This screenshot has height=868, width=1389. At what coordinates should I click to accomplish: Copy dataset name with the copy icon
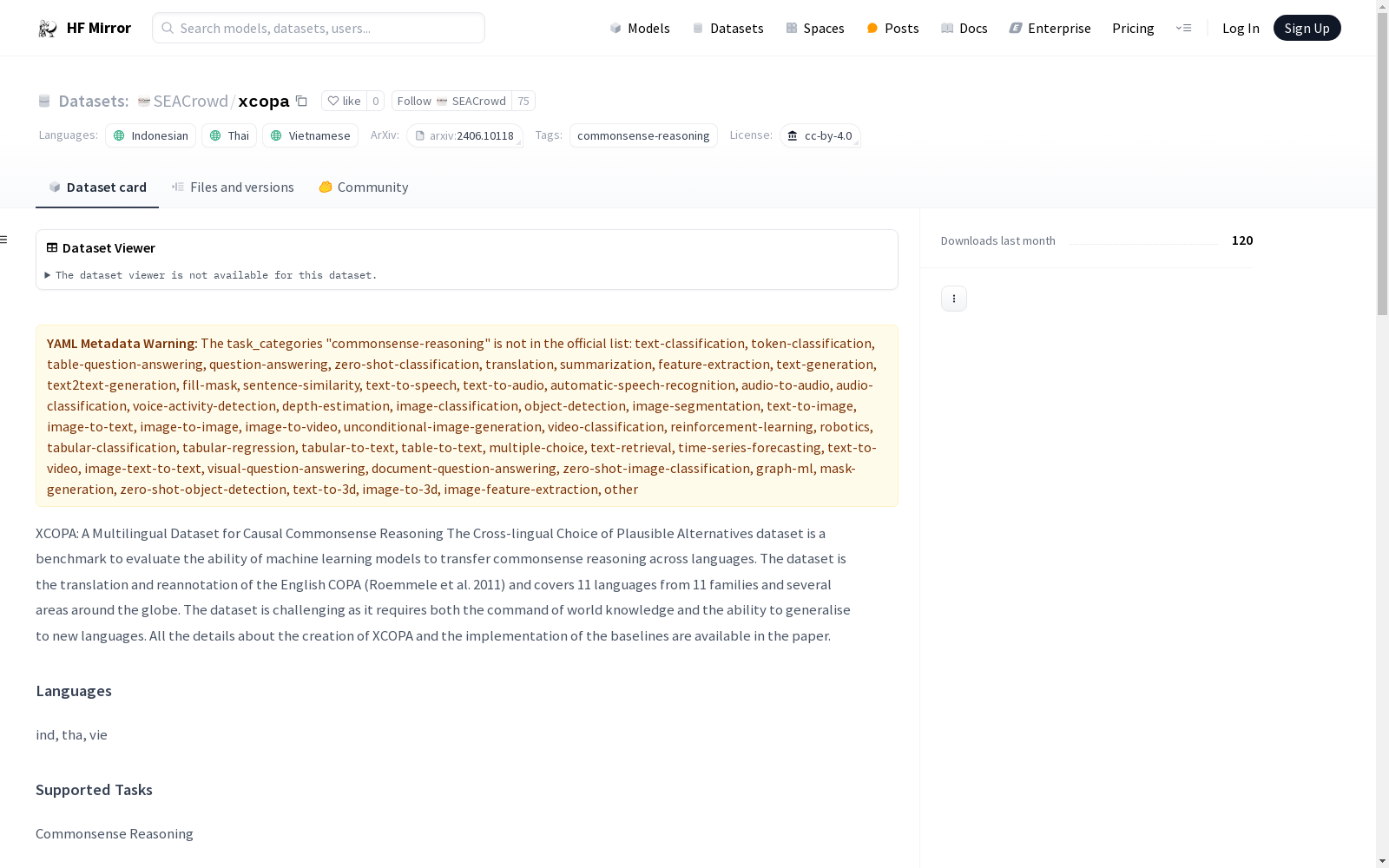[x=301, y=101]
